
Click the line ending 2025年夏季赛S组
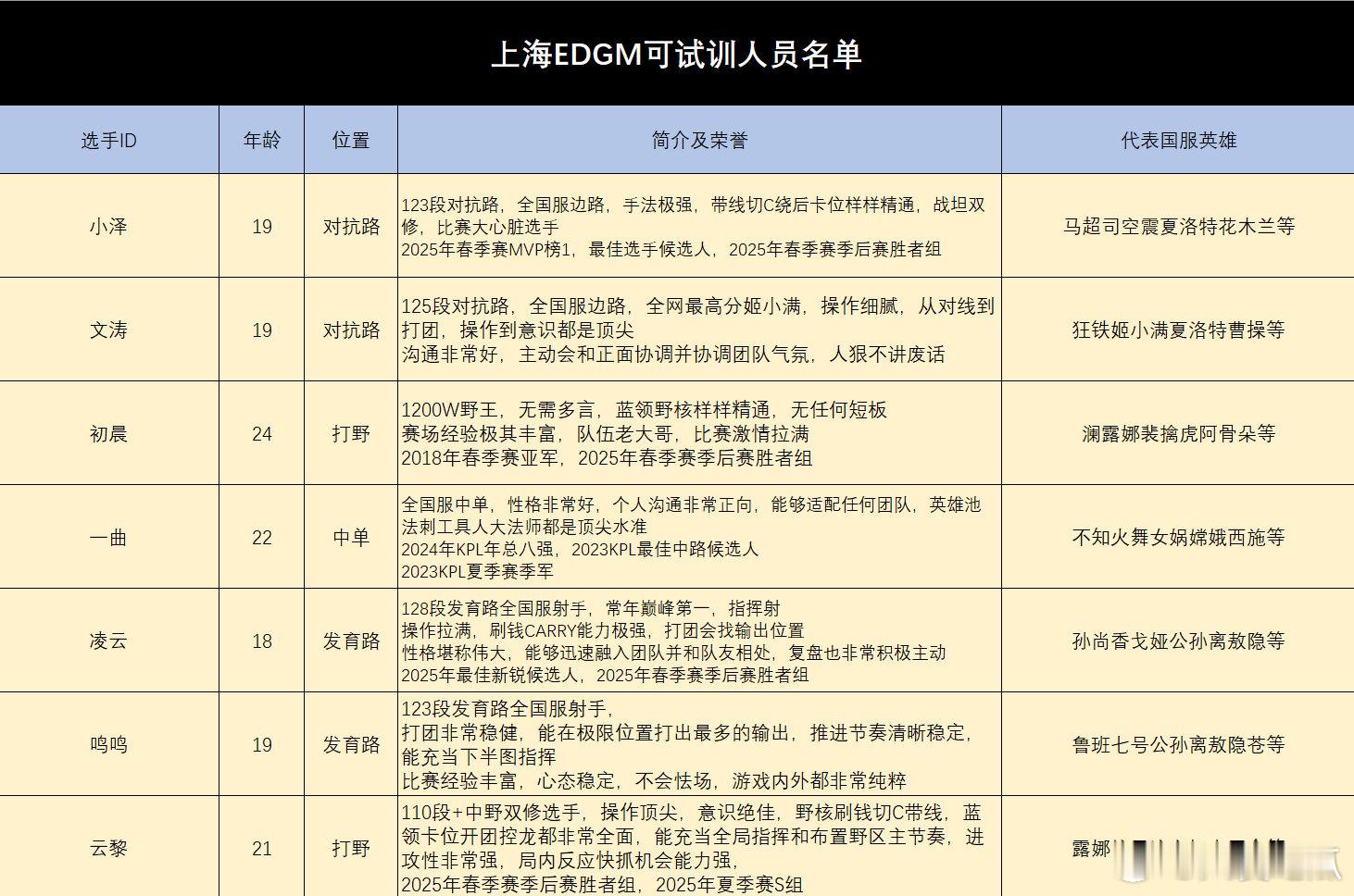[x=602, y=885]
